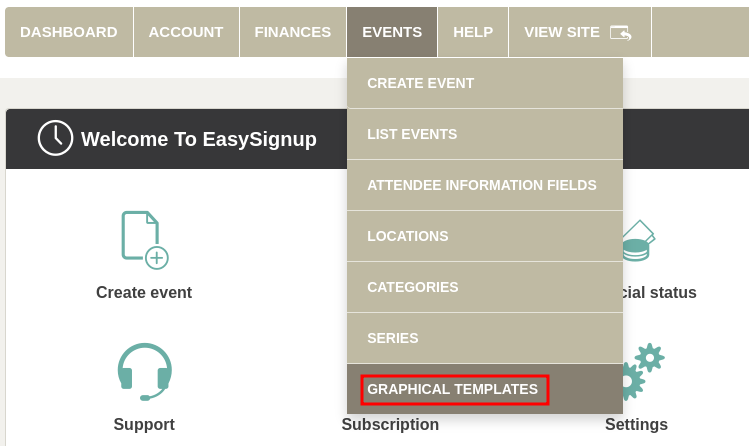The height and width of the screenshot is (446, 749).
Task: Choose List Events in the dropdown
Action: coord(412,134)
